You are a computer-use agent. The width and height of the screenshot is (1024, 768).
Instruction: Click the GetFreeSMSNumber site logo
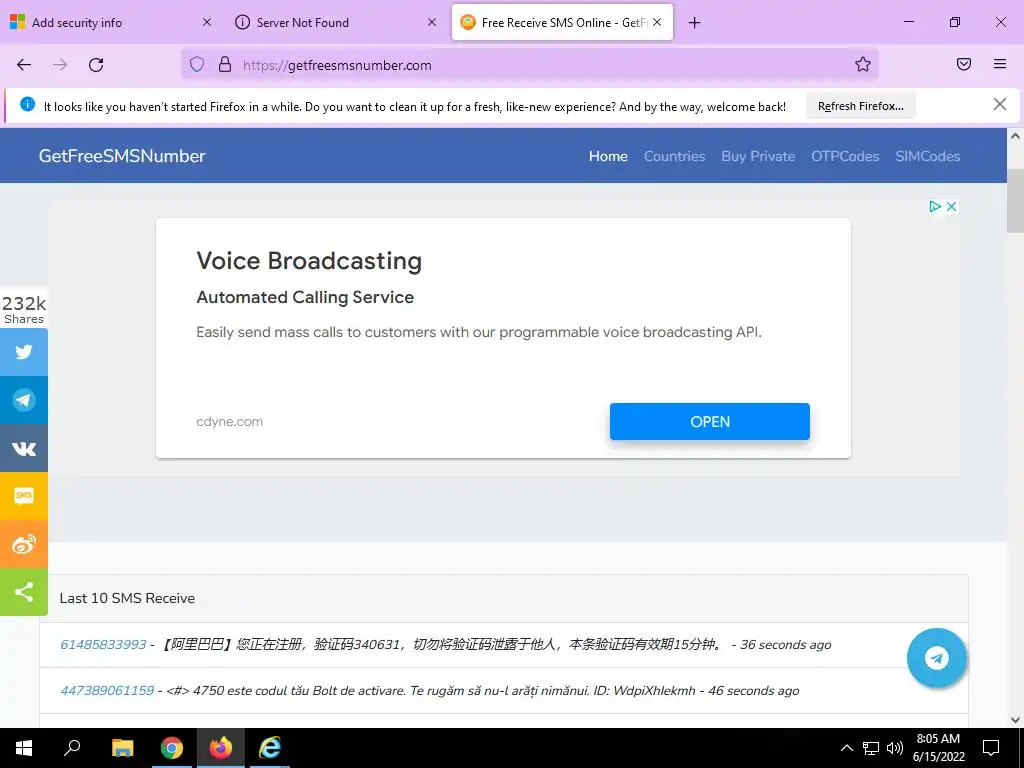(x=122, y=156)
